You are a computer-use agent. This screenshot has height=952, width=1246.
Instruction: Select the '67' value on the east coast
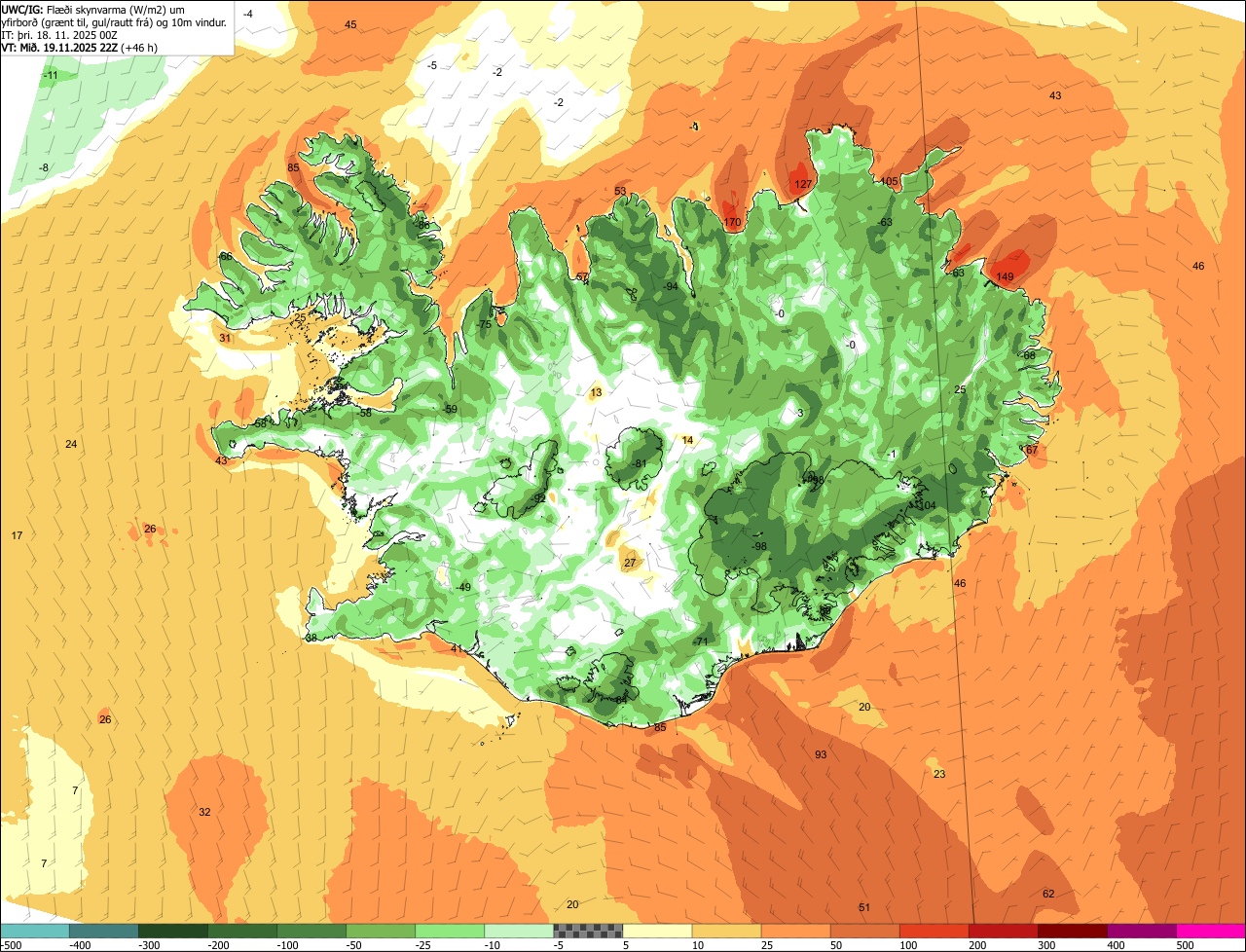tap(1032, 450)
